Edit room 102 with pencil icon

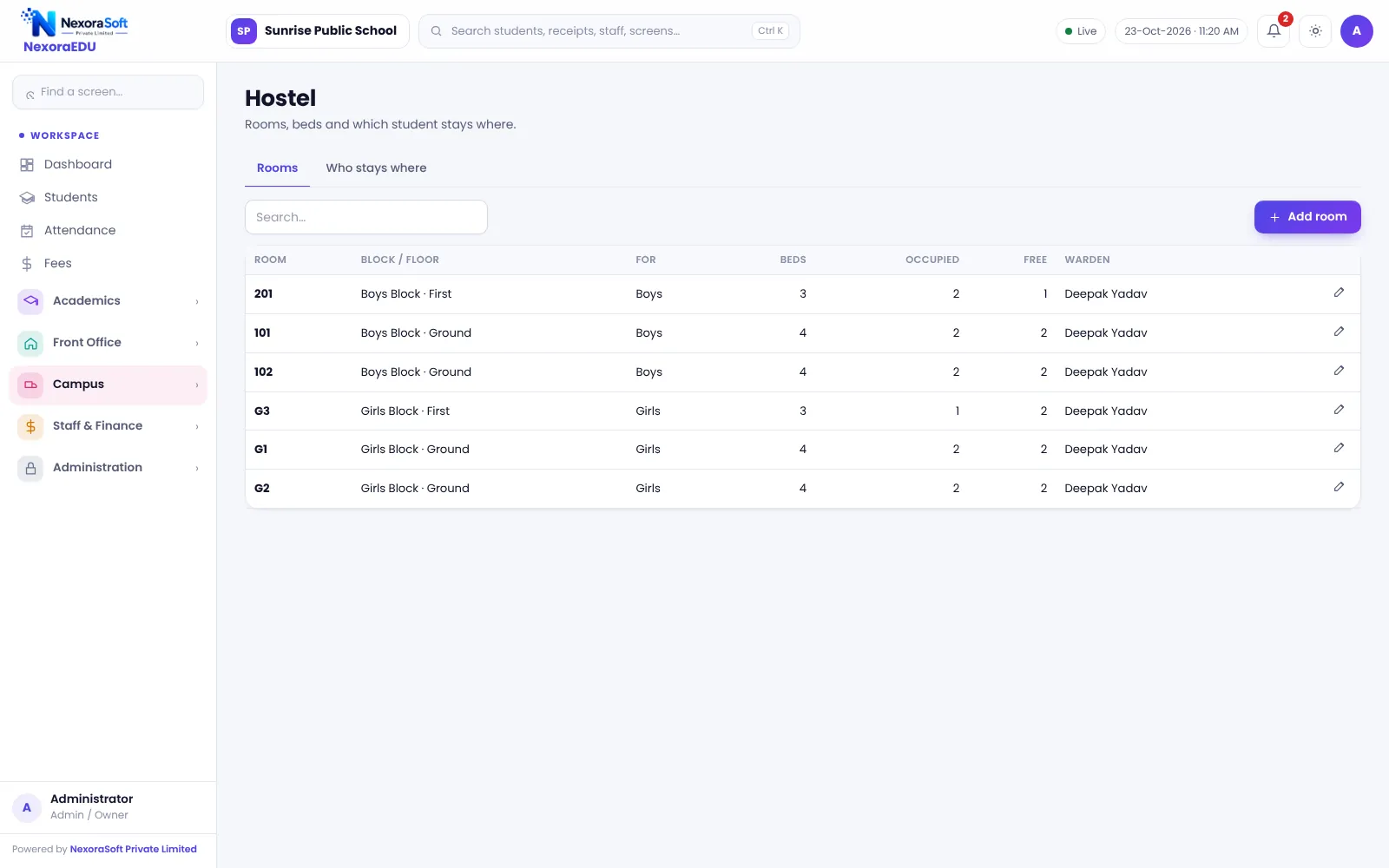click(x=1339, y=371)
